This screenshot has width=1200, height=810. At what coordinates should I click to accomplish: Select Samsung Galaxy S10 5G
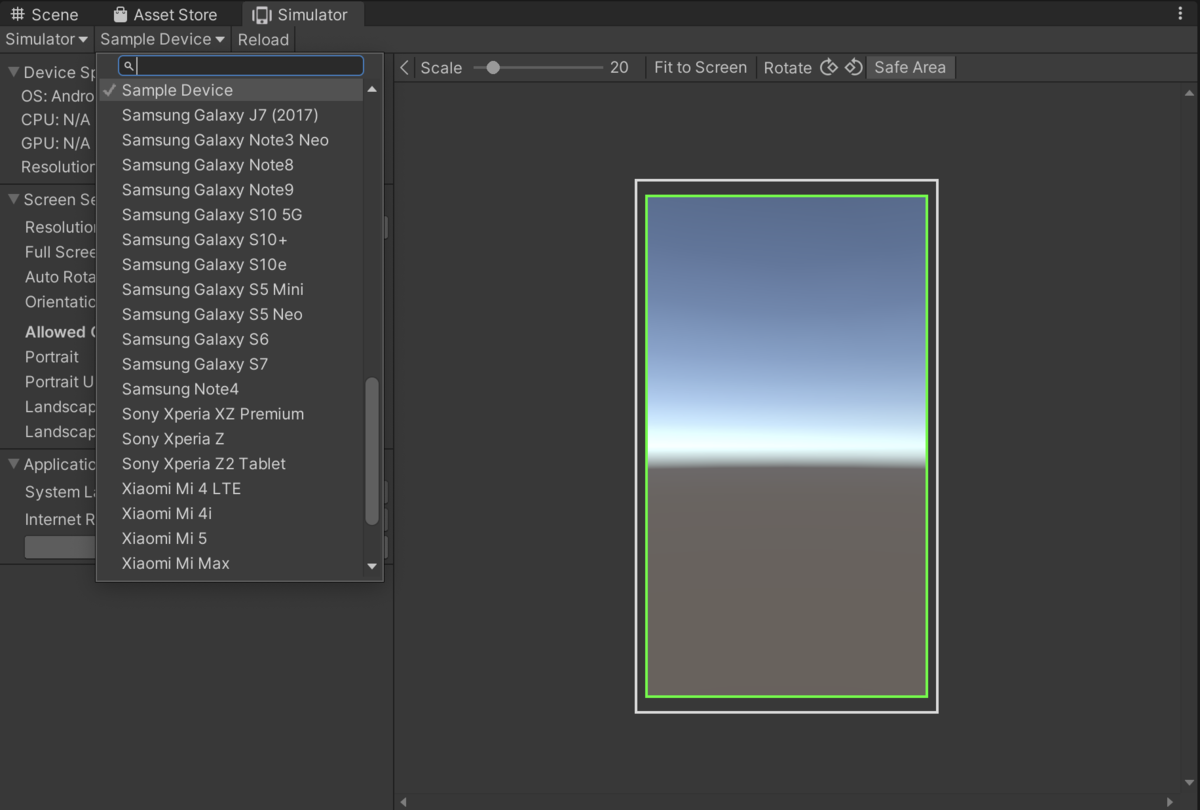click(x=231, y=215)
